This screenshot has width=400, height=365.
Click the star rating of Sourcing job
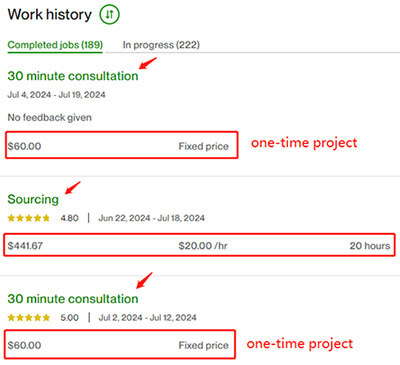pos(28,218)
